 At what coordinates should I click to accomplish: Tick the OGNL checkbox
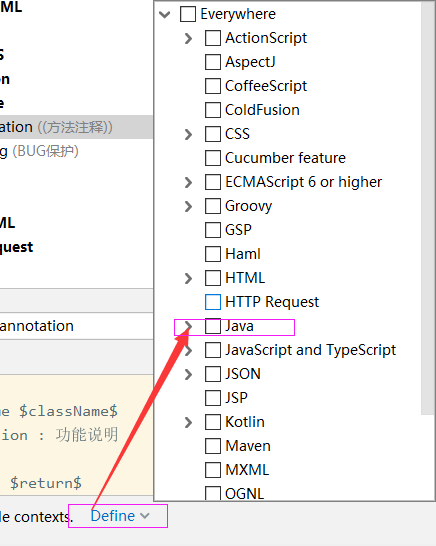[213, 493]
